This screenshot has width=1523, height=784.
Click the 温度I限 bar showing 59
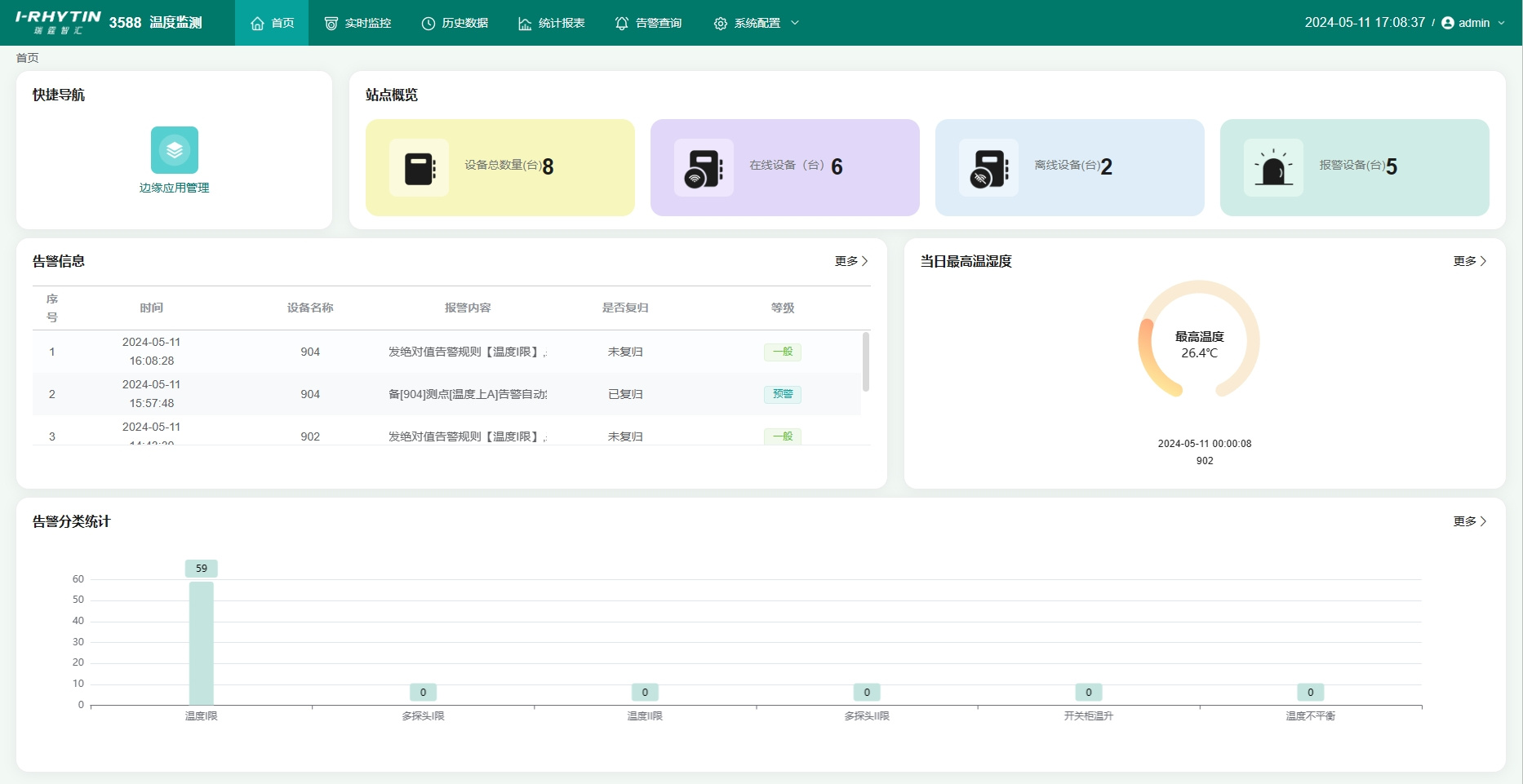[202, 643]
